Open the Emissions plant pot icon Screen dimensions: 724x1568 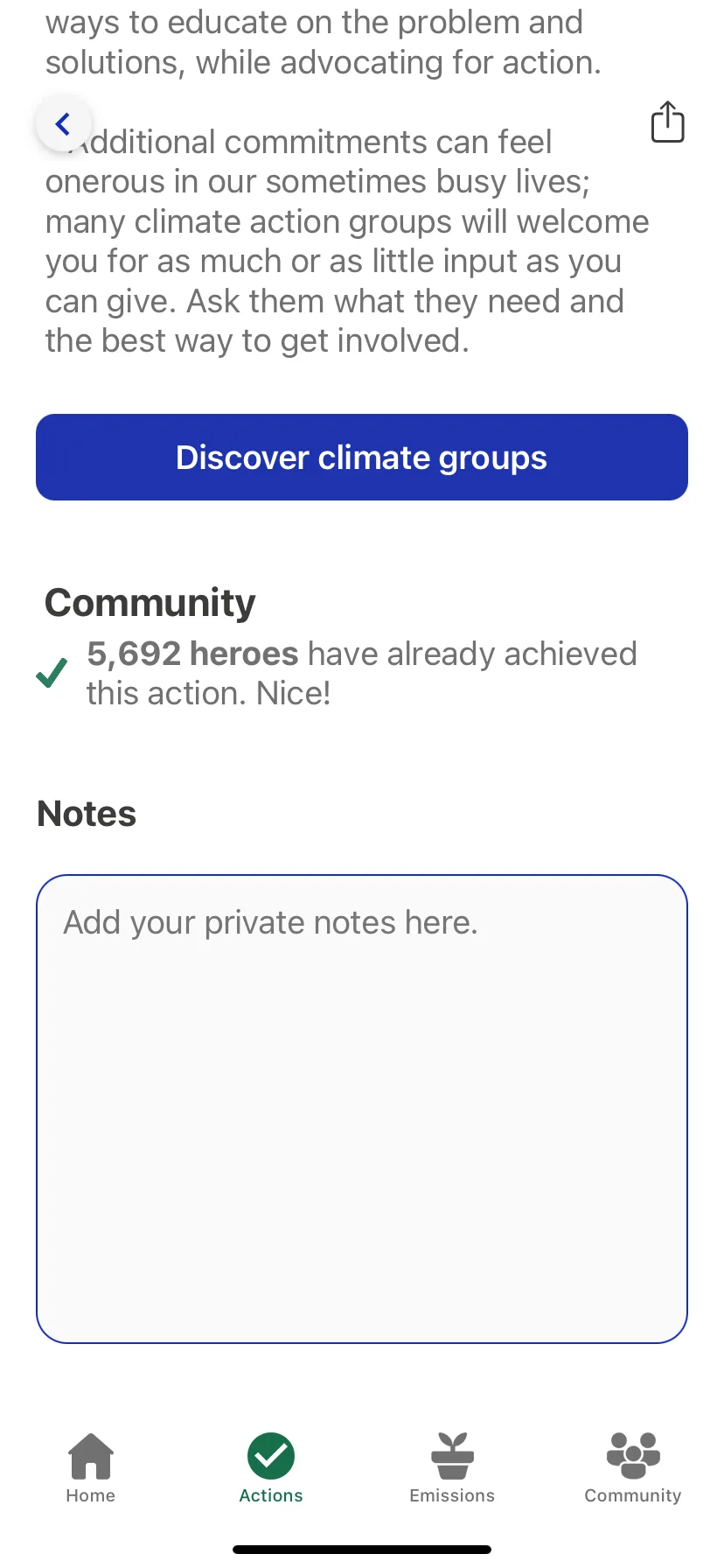(x=452, y=1456)
